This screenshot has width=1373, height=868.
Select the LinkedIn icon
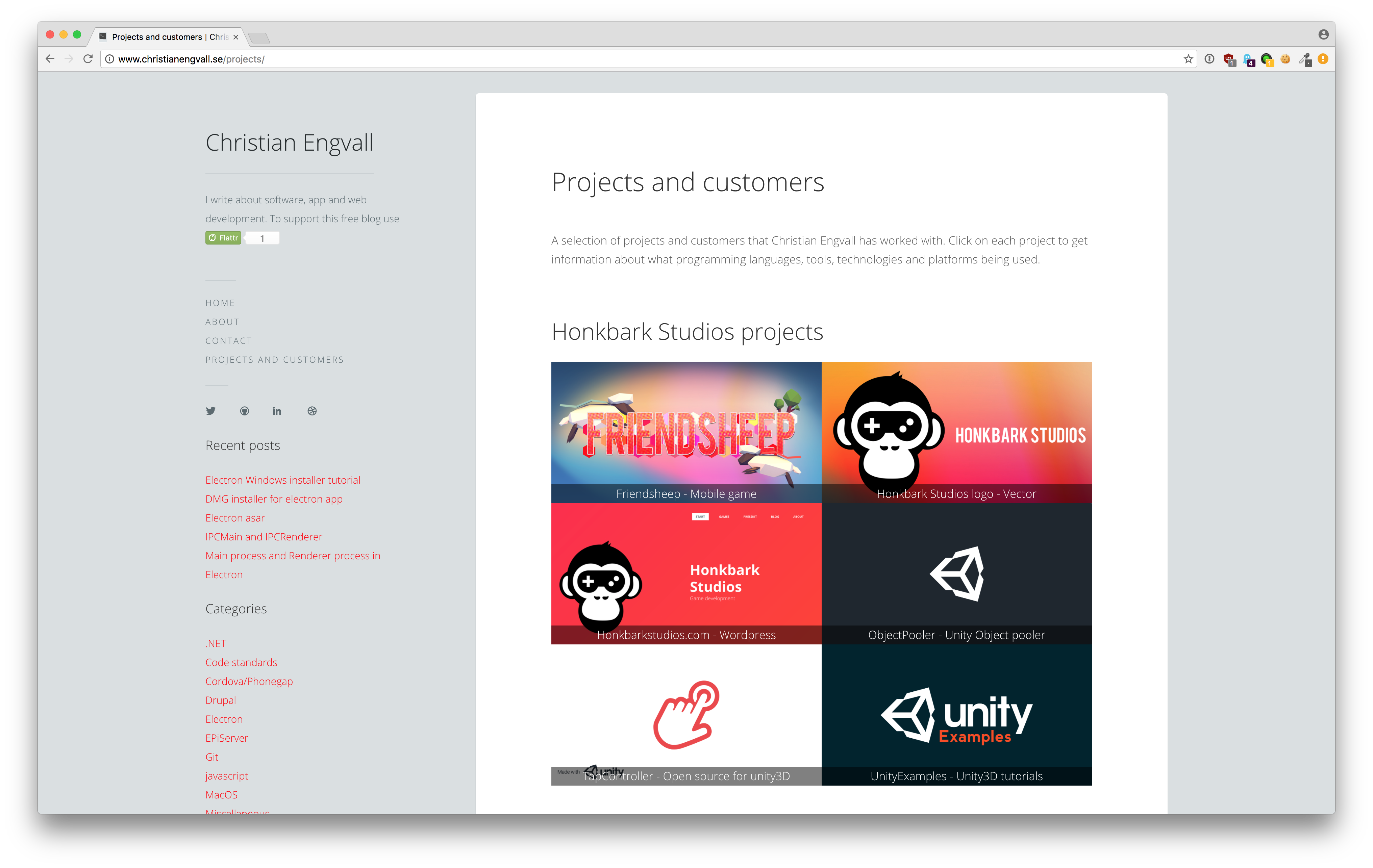click(x=277, y=411)
